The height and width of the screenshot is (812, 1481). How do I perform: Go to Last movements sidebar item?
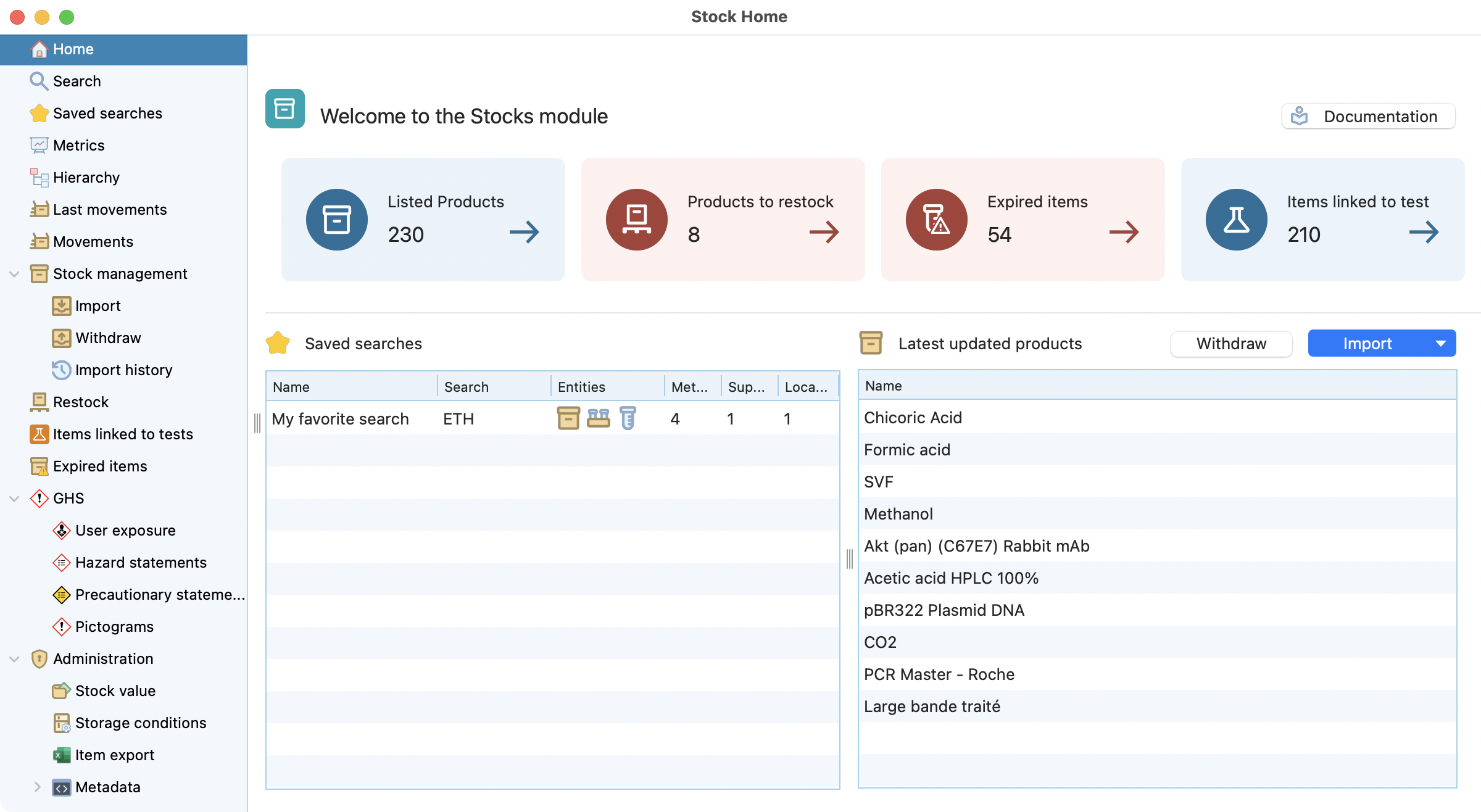[x=109, y=210]
